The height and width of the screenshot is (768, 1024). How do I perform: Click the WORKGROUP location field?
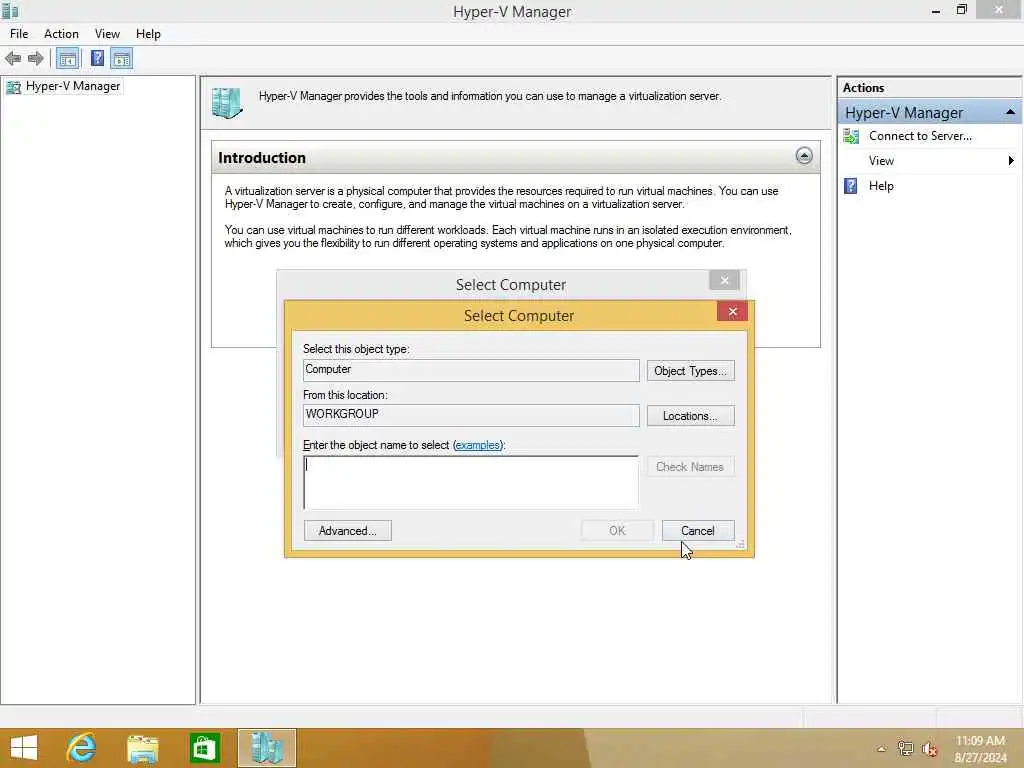point(471,415)
